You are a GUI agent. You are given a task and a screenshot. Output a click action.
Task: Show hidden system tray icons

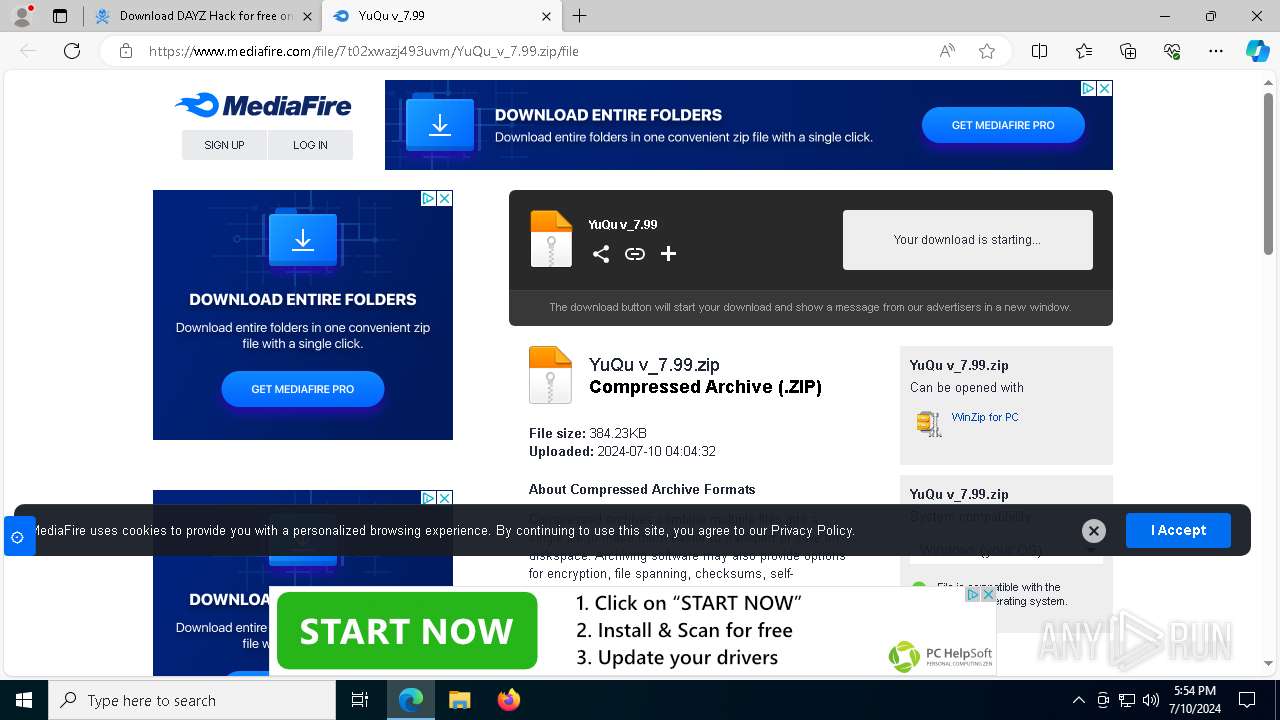point(1078,700)
